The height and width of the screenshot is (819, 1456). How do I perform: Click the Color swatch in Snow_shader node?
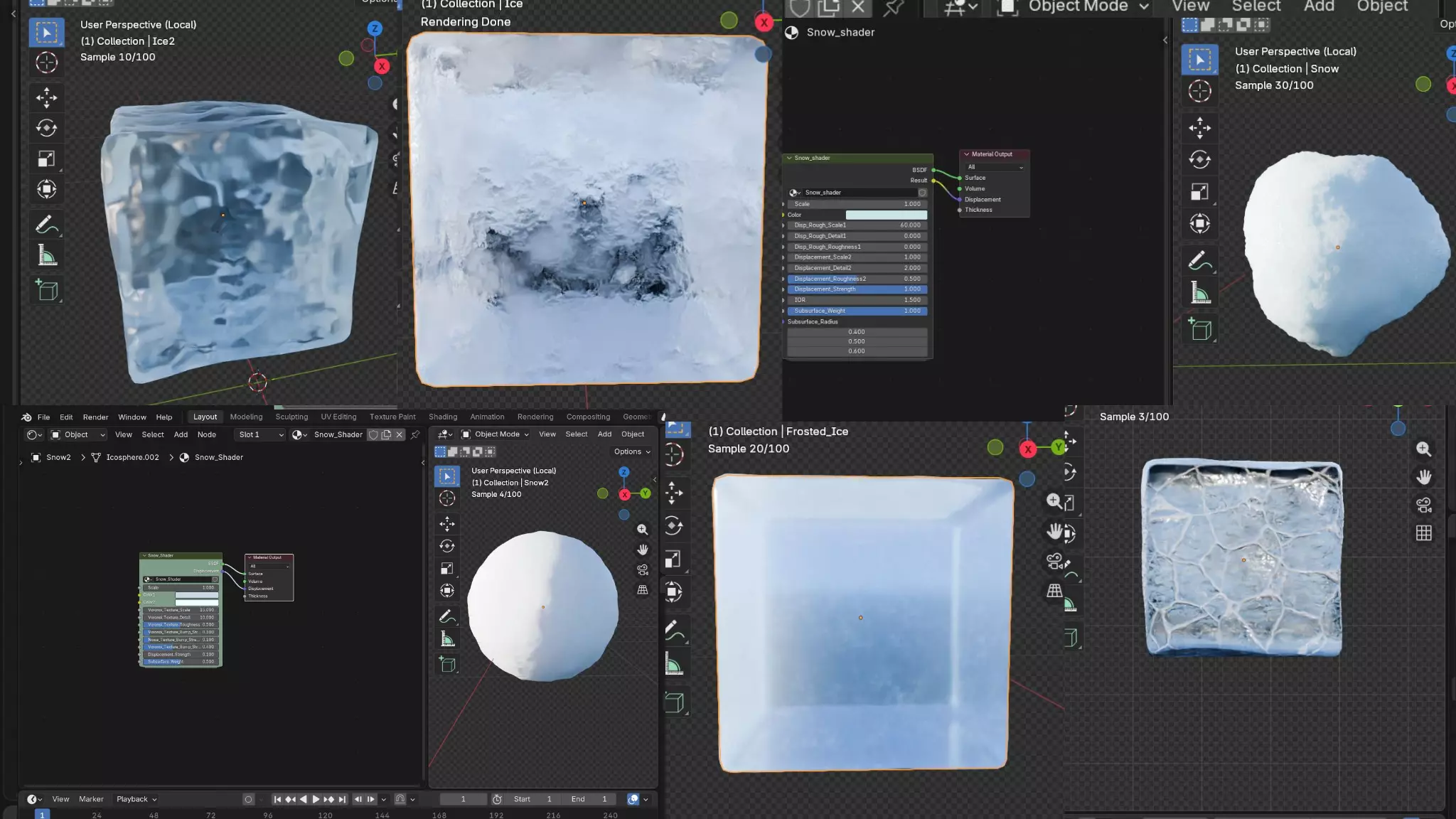[886, 215]
